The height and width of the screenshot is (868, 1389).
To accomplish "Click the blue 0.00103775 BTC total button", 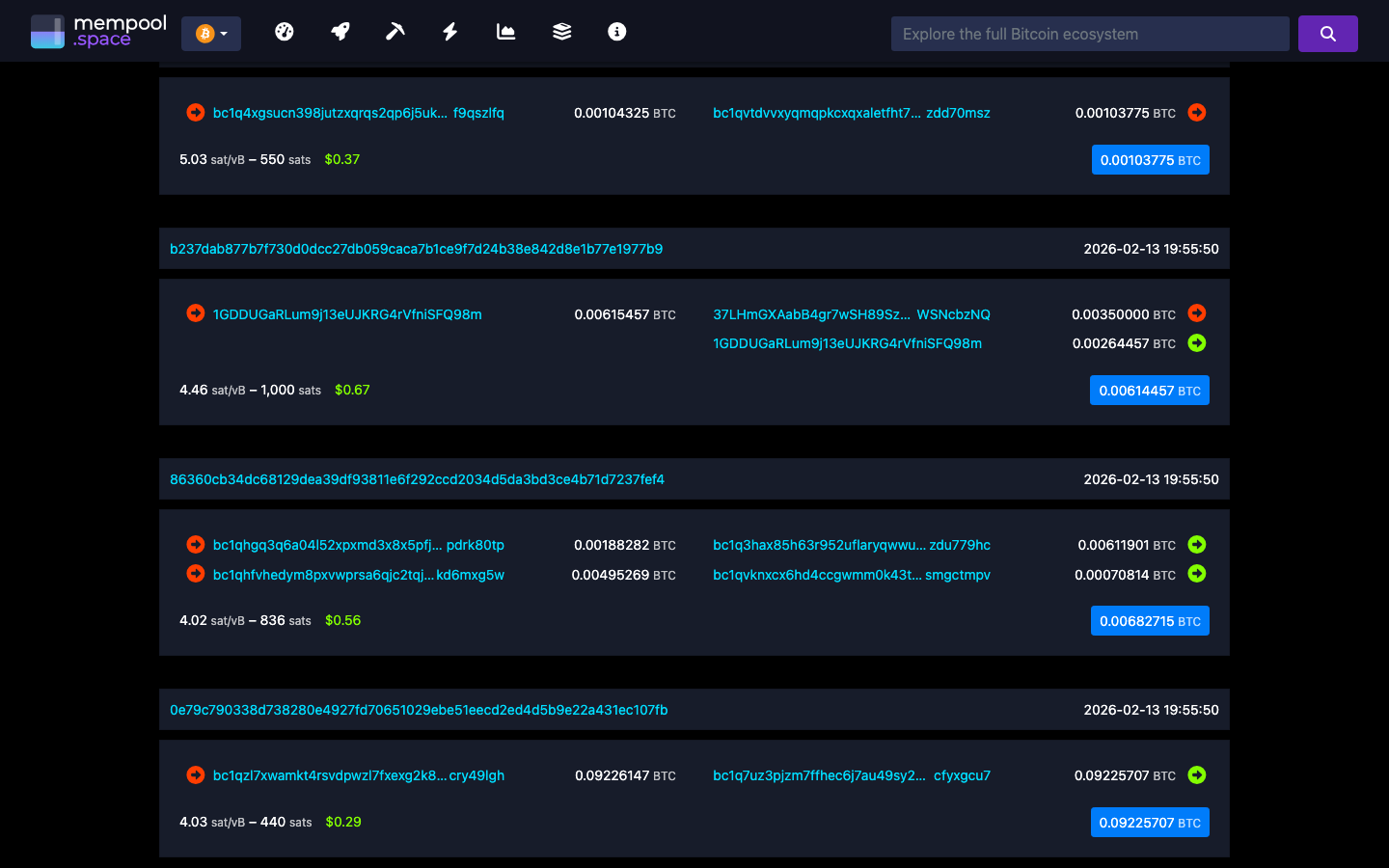I will pos(1150,159).
